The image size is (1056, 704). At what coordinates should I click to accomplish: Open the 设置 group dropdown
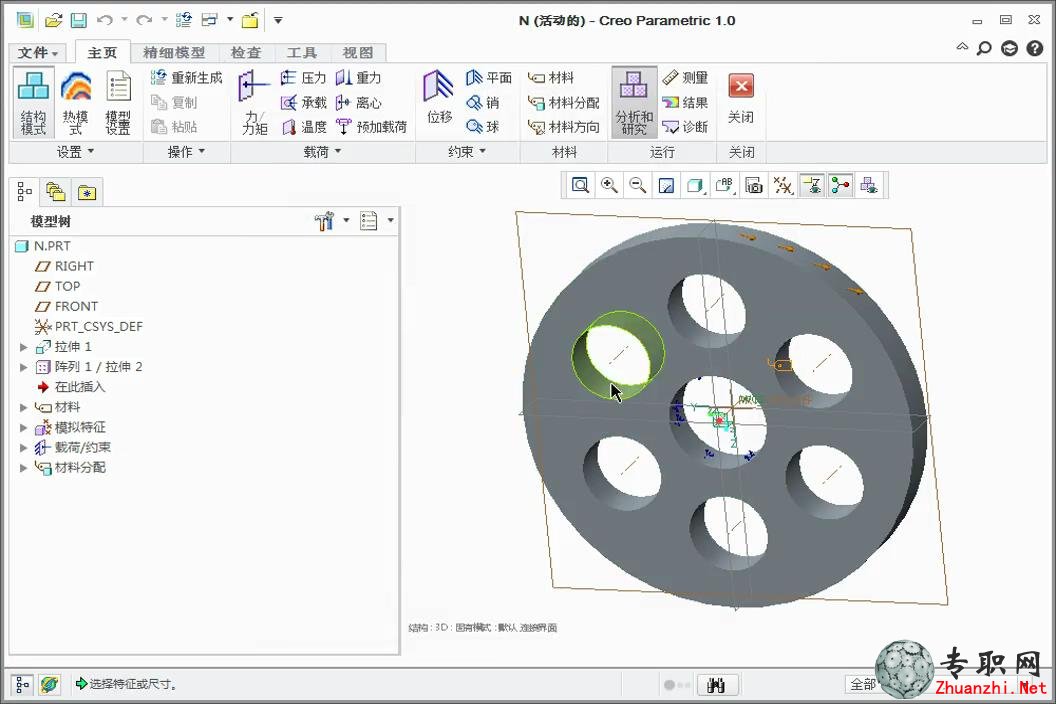[x=75, y=152]
